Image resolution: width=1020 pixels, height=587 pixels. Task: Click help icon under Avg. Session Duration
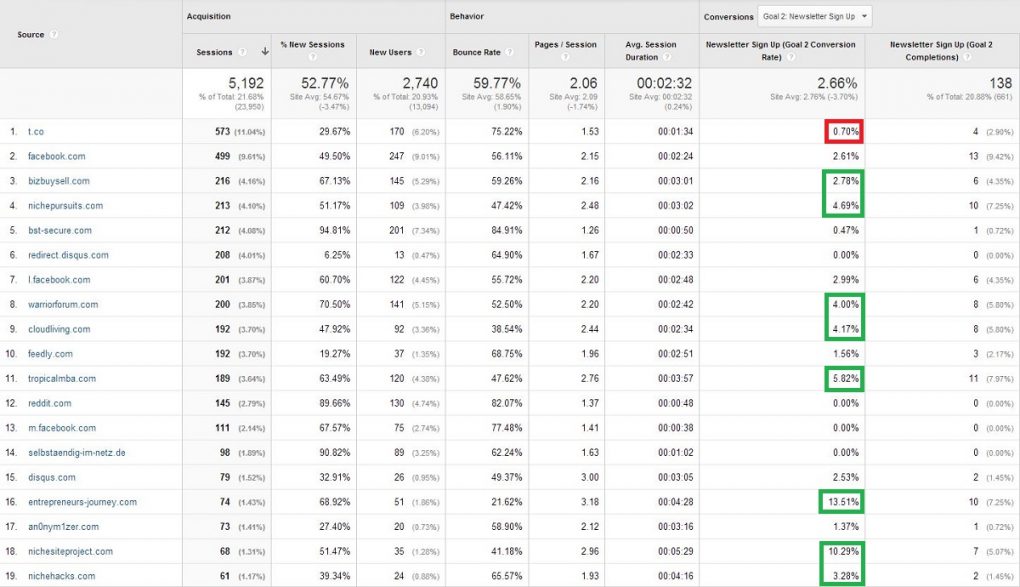tap(667, 57)
